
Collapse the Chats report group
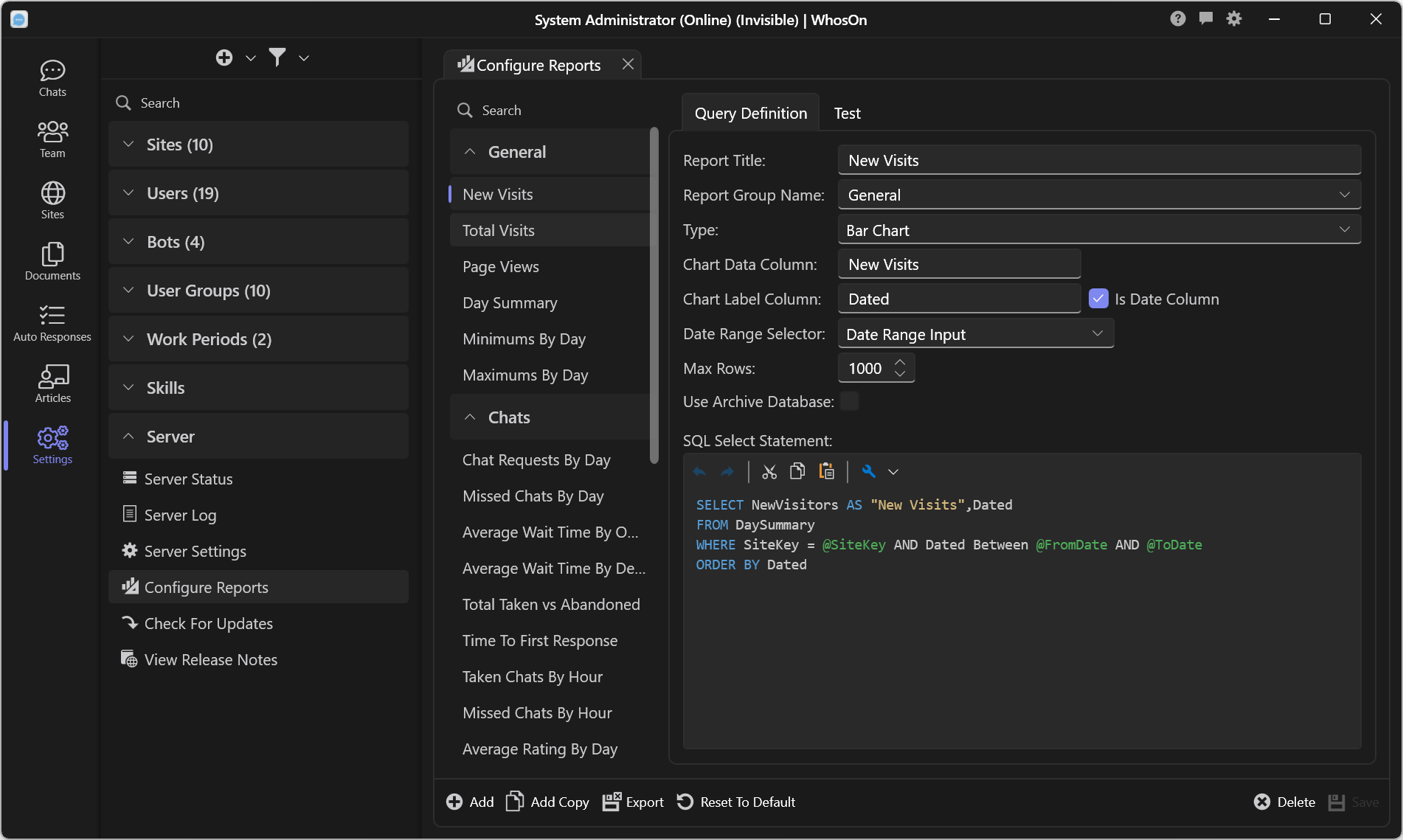click(550, 417)
